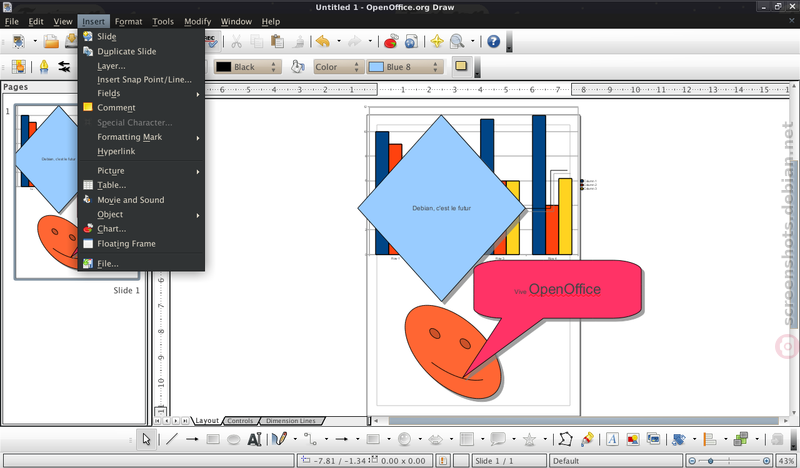The height and width of the screenshot is (468, 800).
Task: Expand the Picture submenu
Action: pyautogui.click(x=141, y=171)
